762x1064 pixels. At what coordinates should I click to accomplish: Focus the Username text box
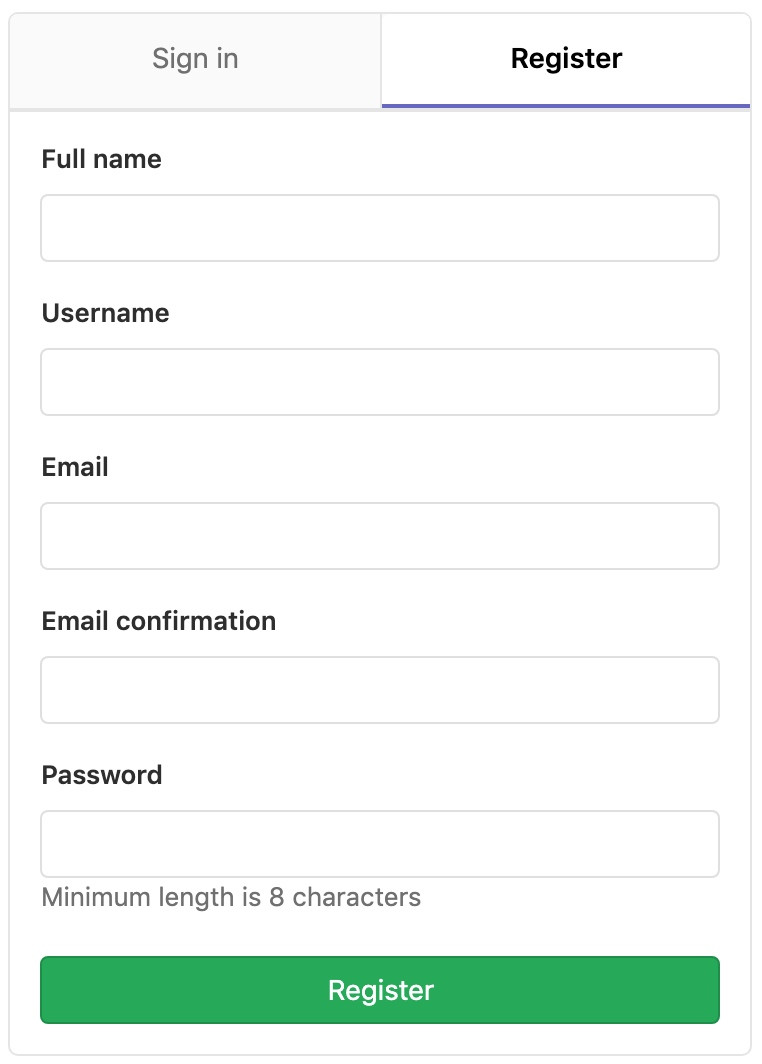click(x=380, y=382)
